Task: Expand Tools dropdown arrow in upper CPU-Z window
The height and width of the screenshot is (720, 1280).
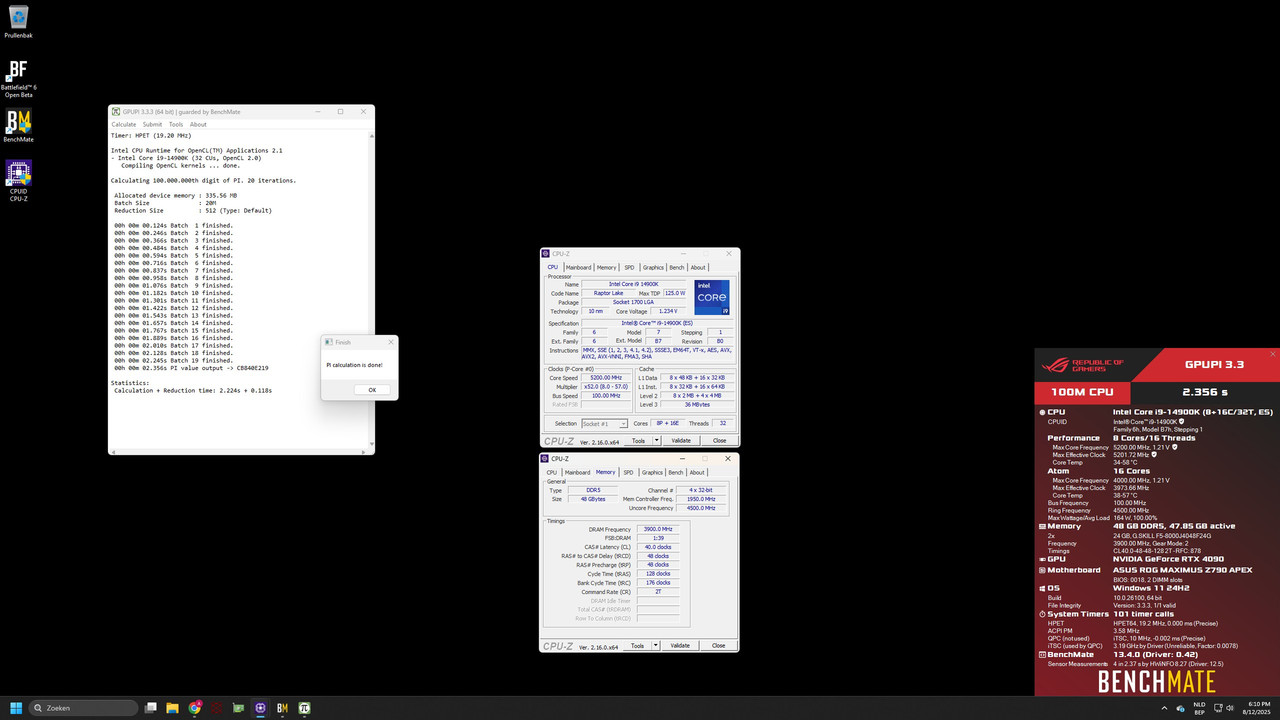Action: point(656,440)
